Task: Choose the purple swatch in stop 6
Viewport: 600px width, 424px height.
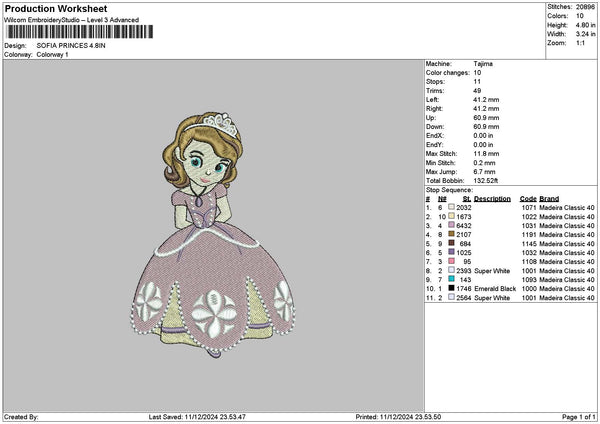Action: [x=452, y=252]
